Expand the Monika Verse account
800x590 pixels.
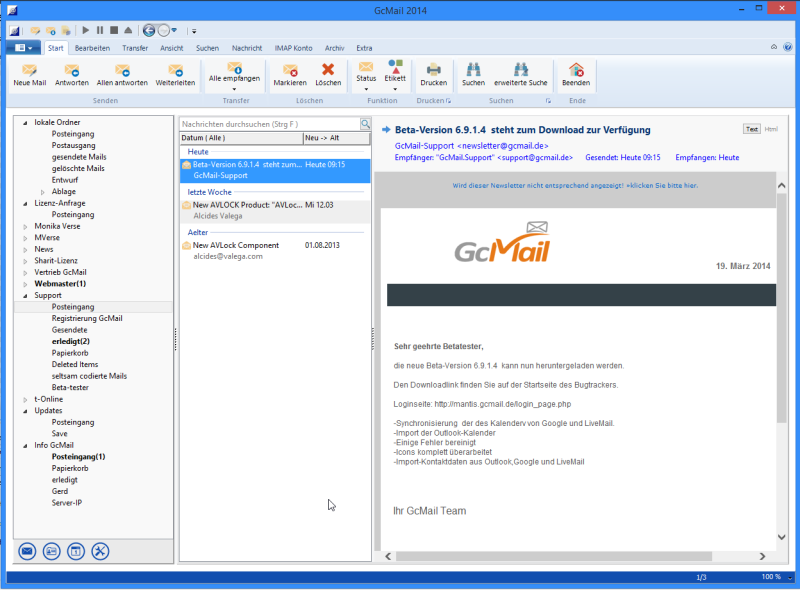[25, 226]
